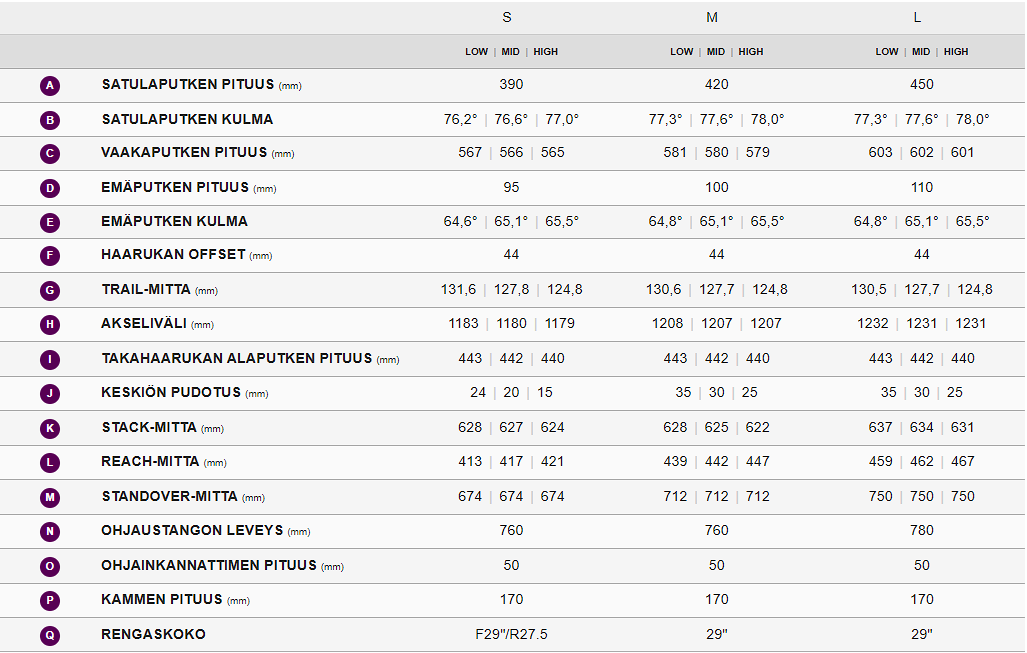Screen dimensions: 1027x653
Task: Select the purple L icon next to Reach-mitta
Action: pos(51,463)
